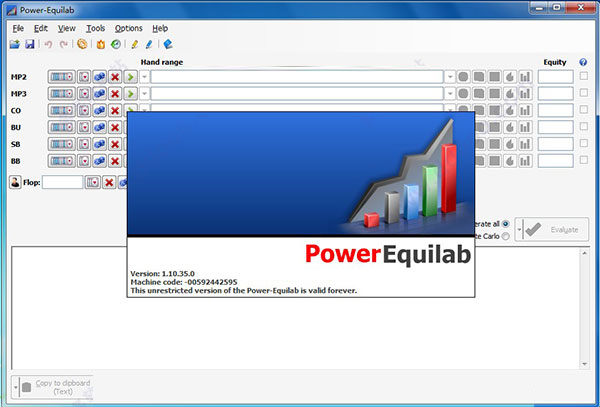Click the blue book toolbar icon
The height and width of the screenshot is (407, 600).
(168, 44)
